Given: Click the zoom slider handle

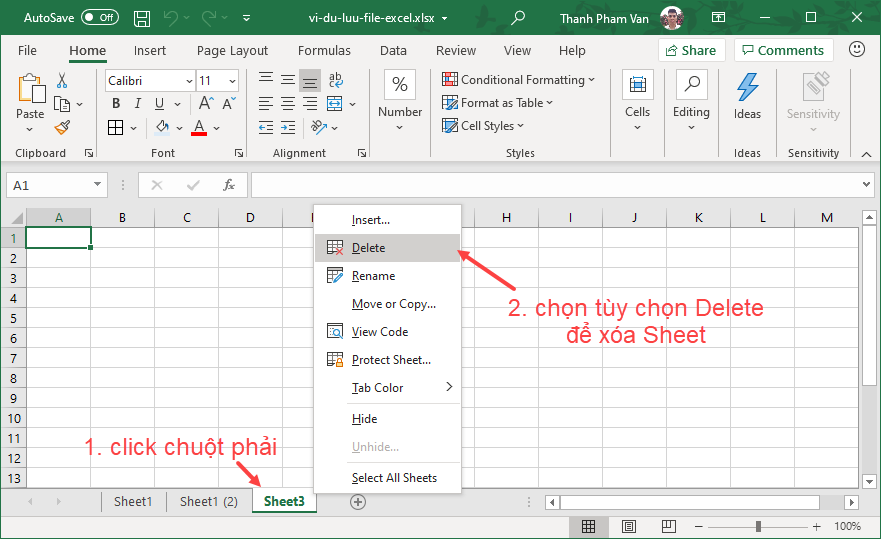Looking at the screenshot, I should [758, 527].
